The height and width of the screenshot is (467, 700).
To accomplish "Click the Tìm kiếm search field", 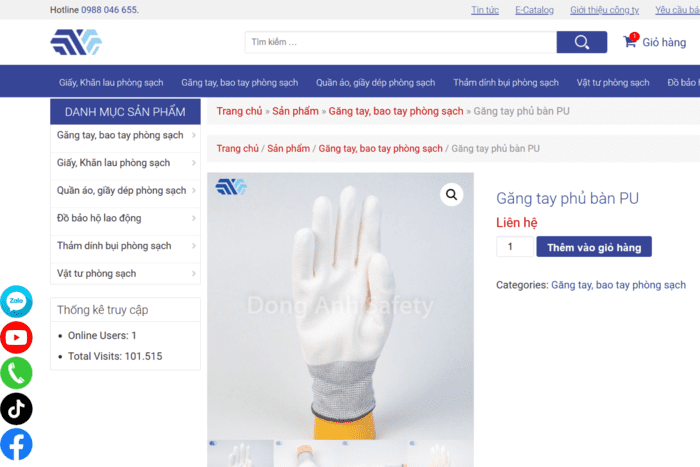I will (401, 42).
